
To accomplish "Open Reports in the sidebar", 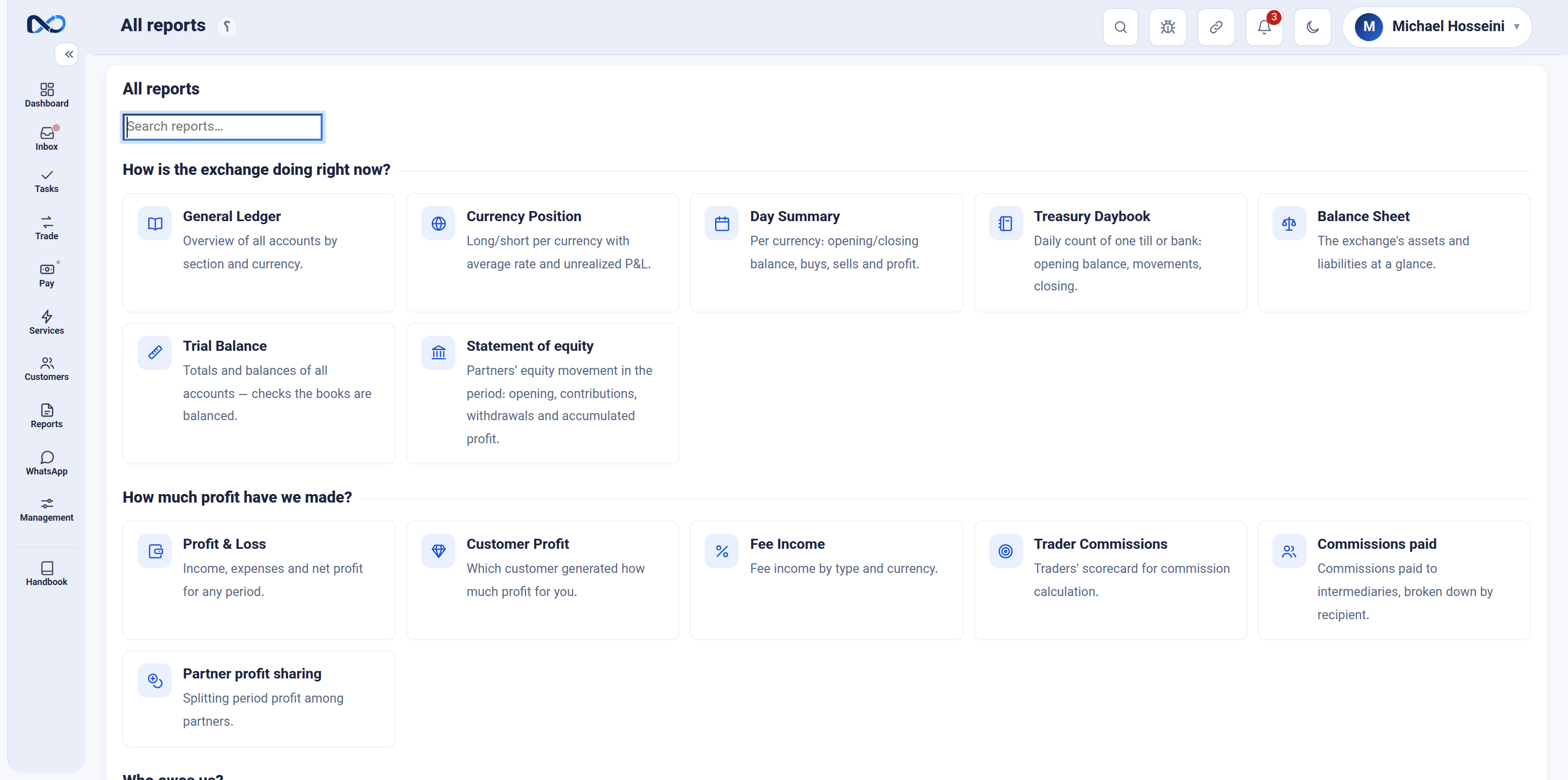I will 46,417.
